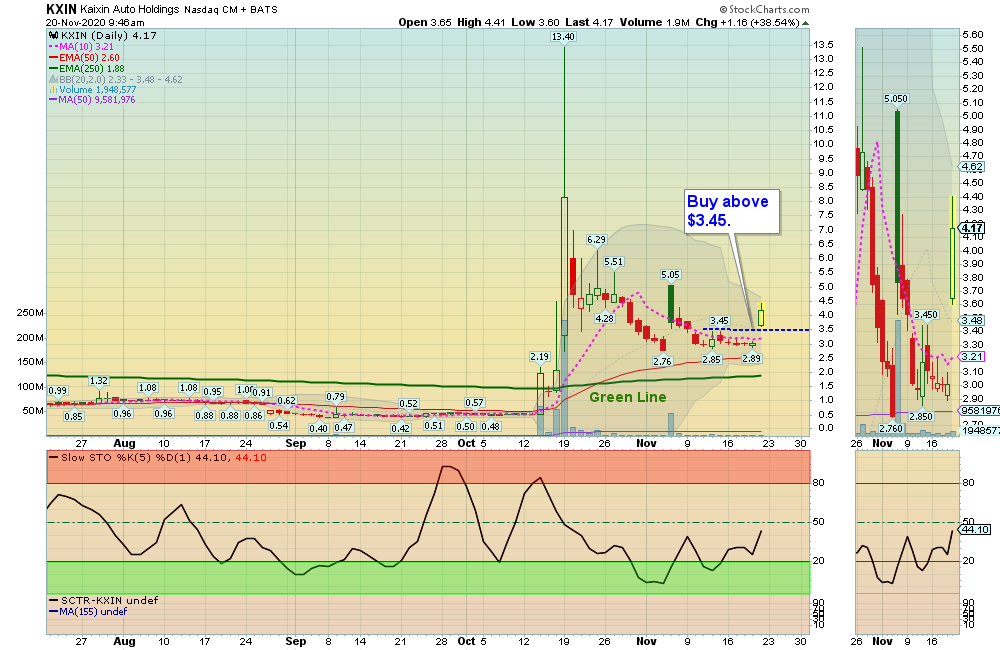Click the 0.85 price label

pyautogui.click(x=73, y=417)
